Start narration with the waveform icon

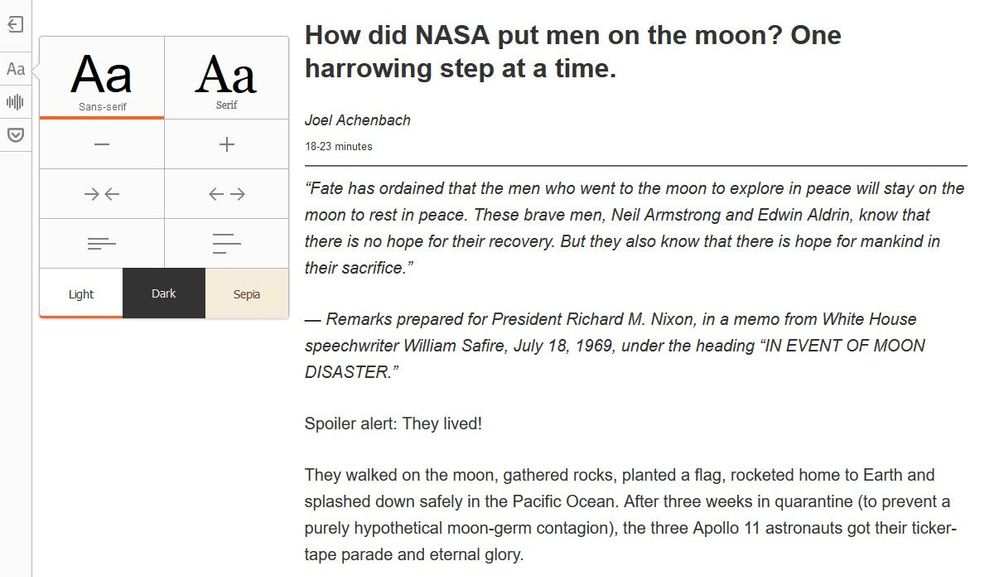coord(15,102)
